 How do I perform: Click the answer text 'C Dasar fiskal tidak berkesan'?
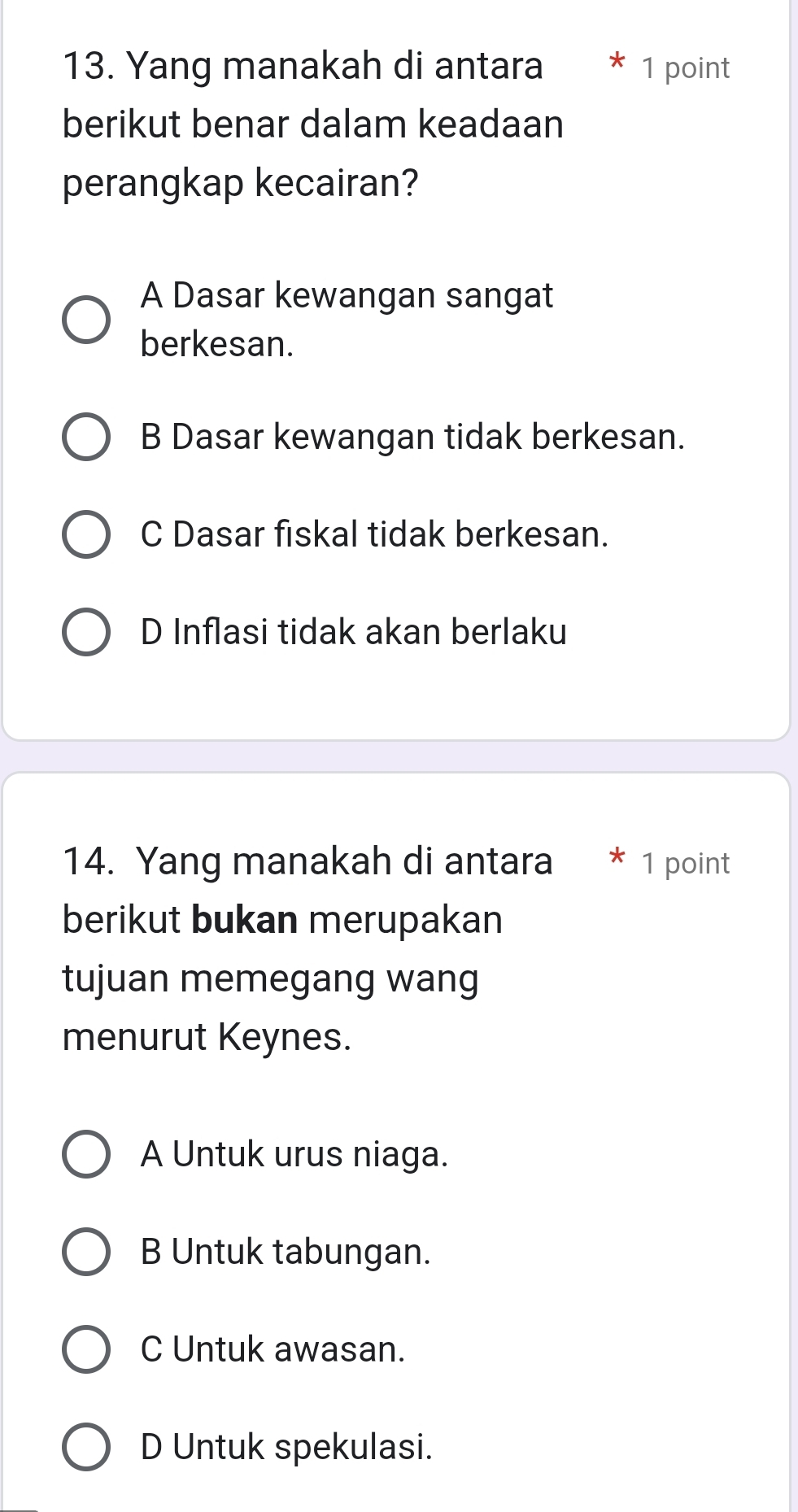pos(374,535)
